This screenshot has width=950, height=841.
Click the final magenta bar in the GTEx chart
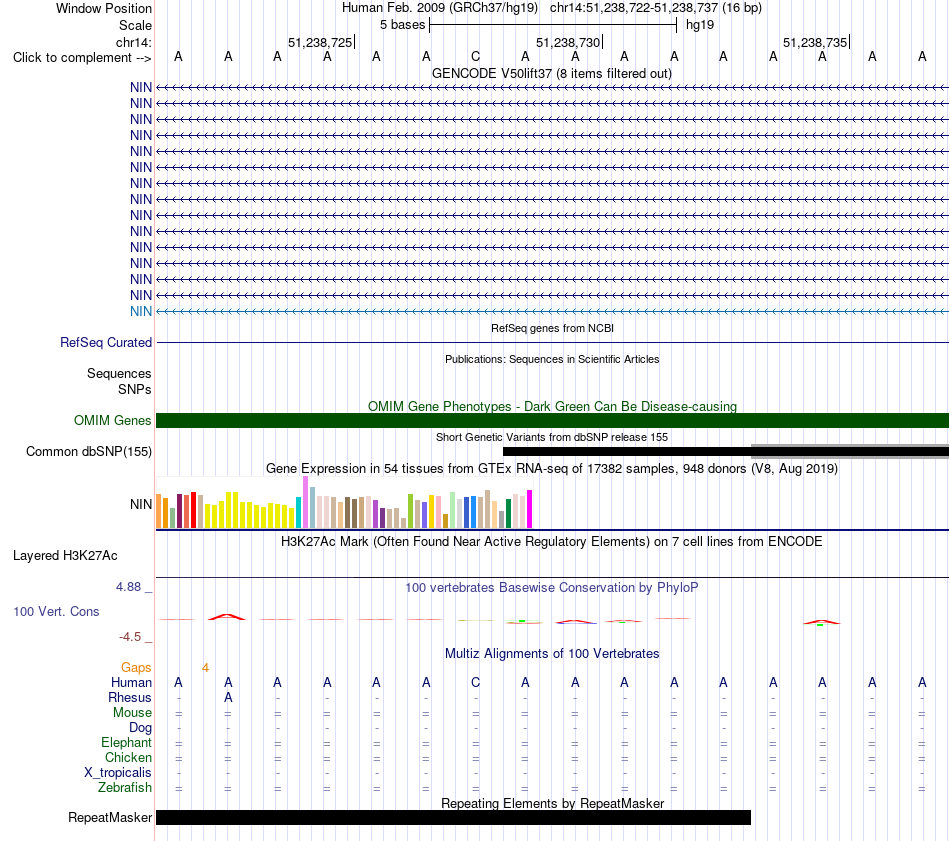click(x=530, y=509)
